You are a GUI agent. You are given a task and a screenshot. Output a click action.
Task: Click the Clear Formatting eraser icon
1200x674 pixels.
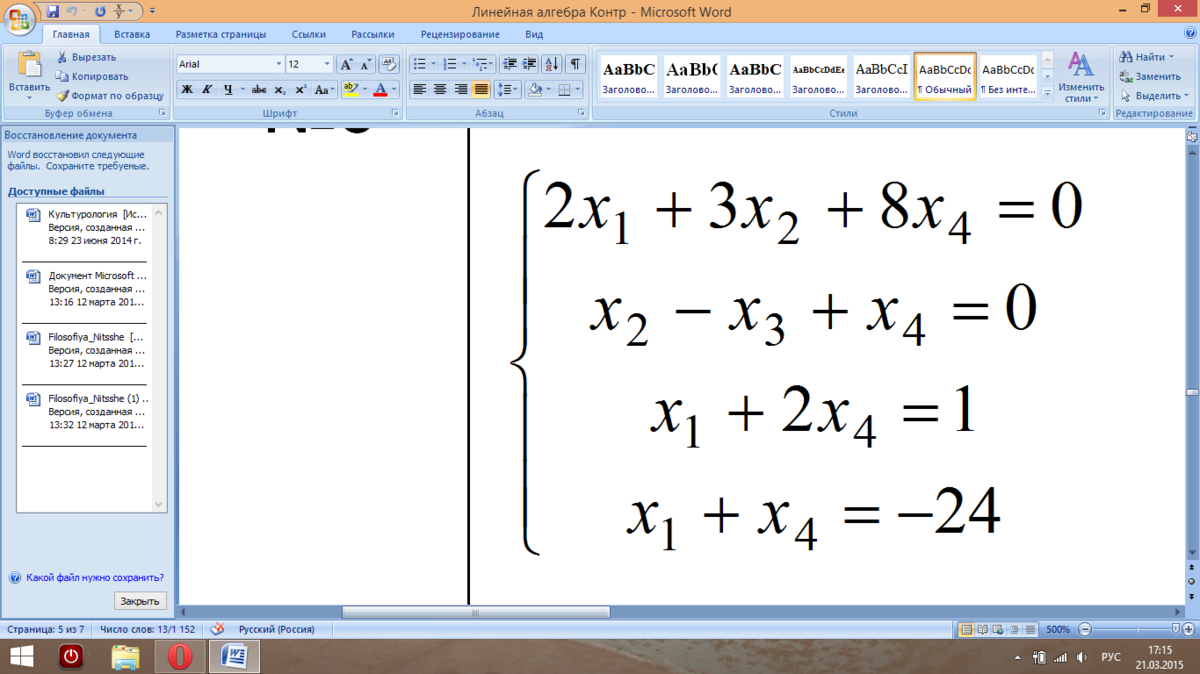tap(389, 64)
